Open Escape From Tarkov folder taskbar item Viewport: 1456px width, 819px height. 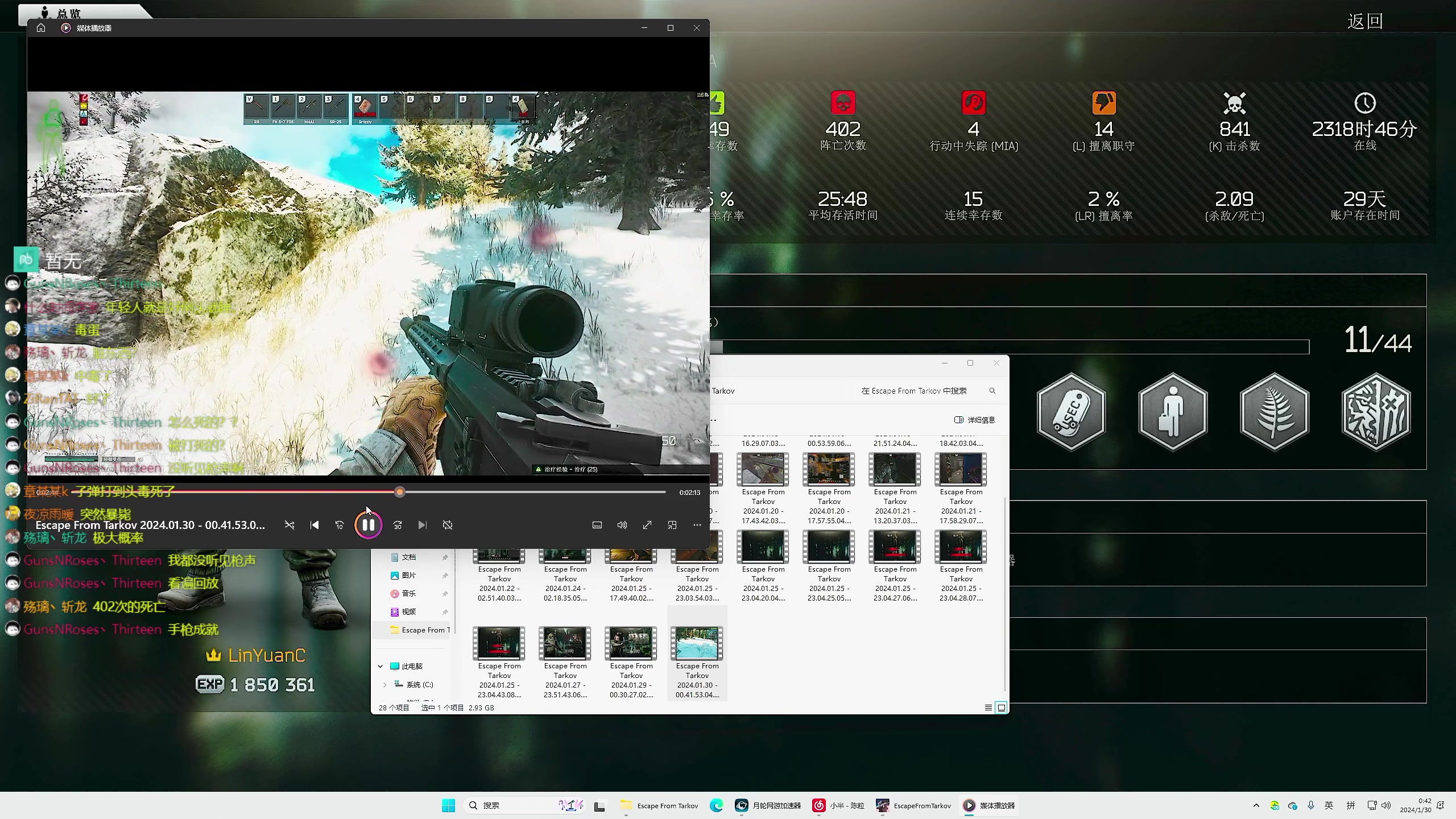tap(660, 805)
